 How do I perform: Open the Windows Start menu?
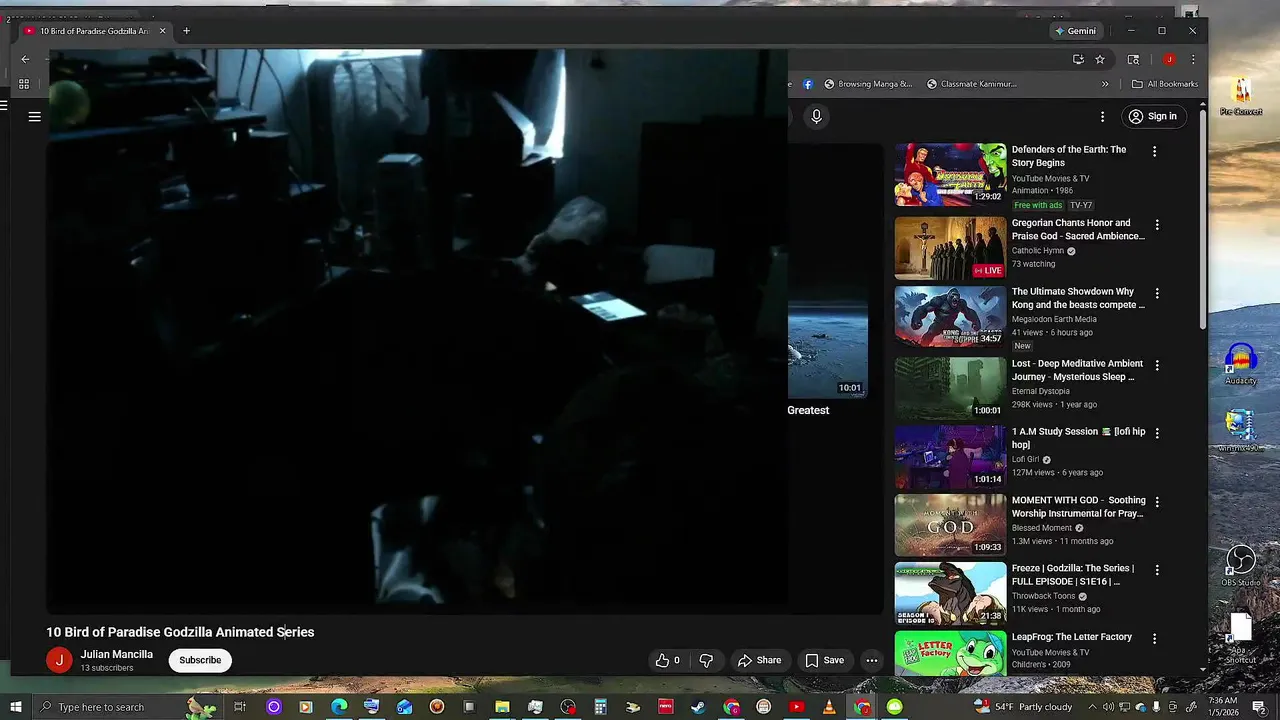pos(16,707)
